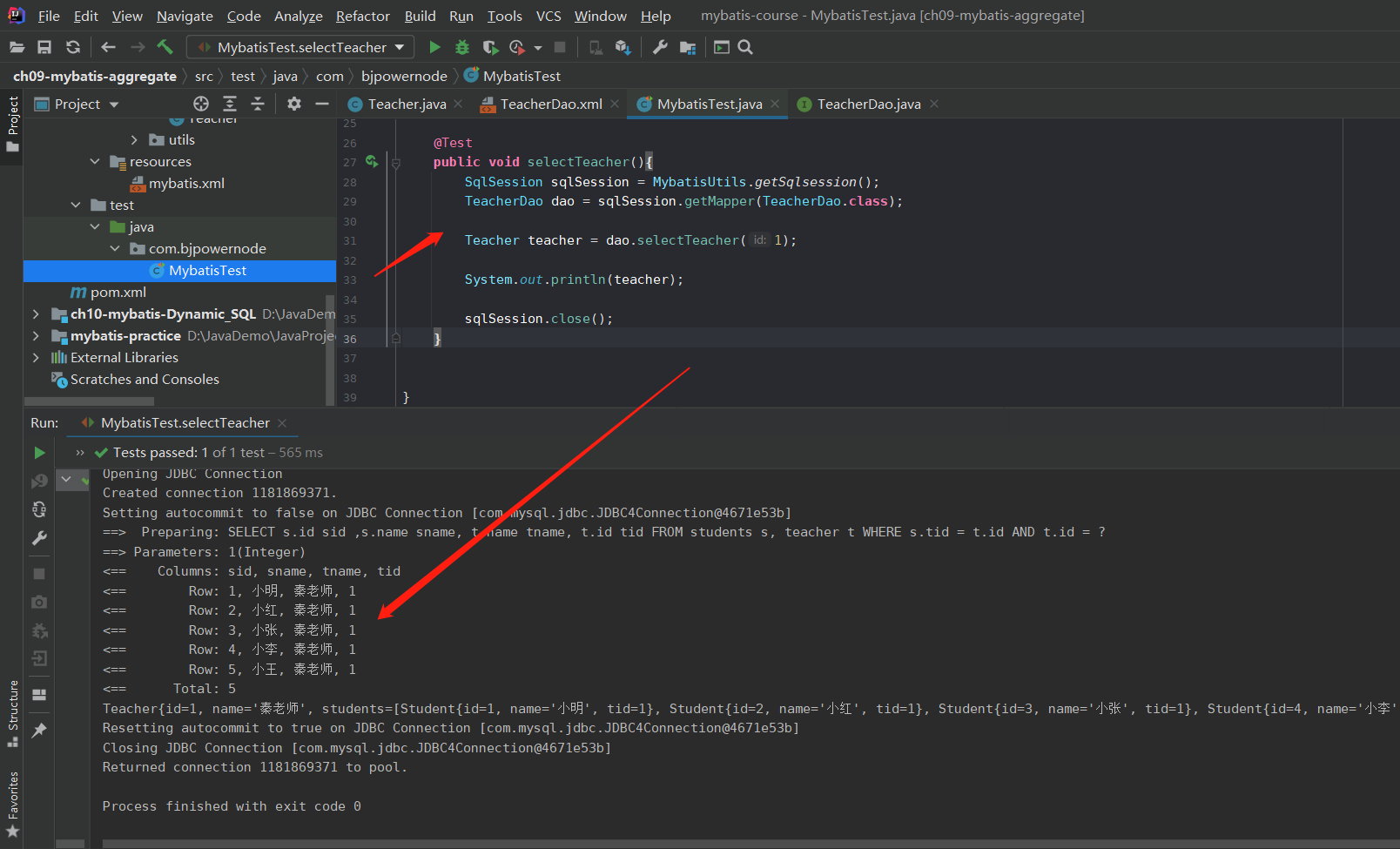Select mybatis.xml in project tree
The height and width of the screenshot is (849, 1400).
pyautogui.click(x=179, y=183)
